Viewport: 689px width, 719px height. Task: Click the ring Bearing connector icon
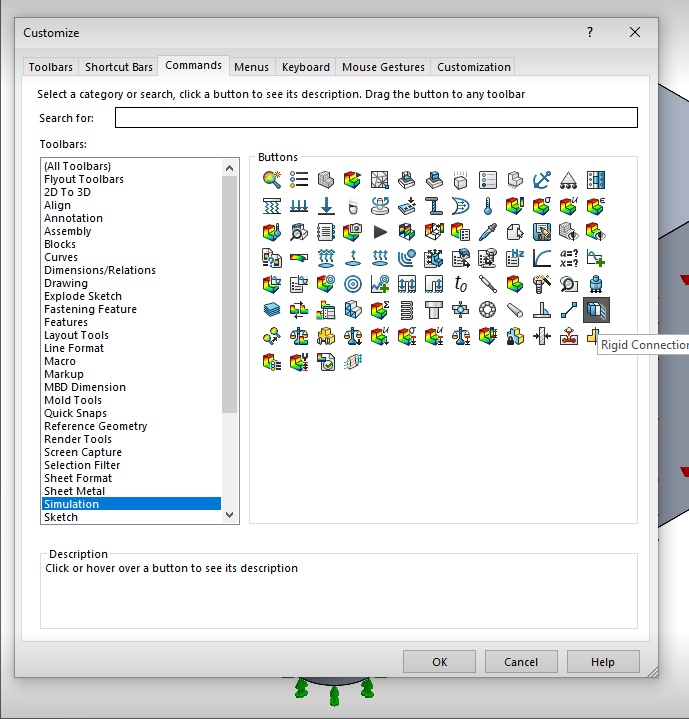488,310
